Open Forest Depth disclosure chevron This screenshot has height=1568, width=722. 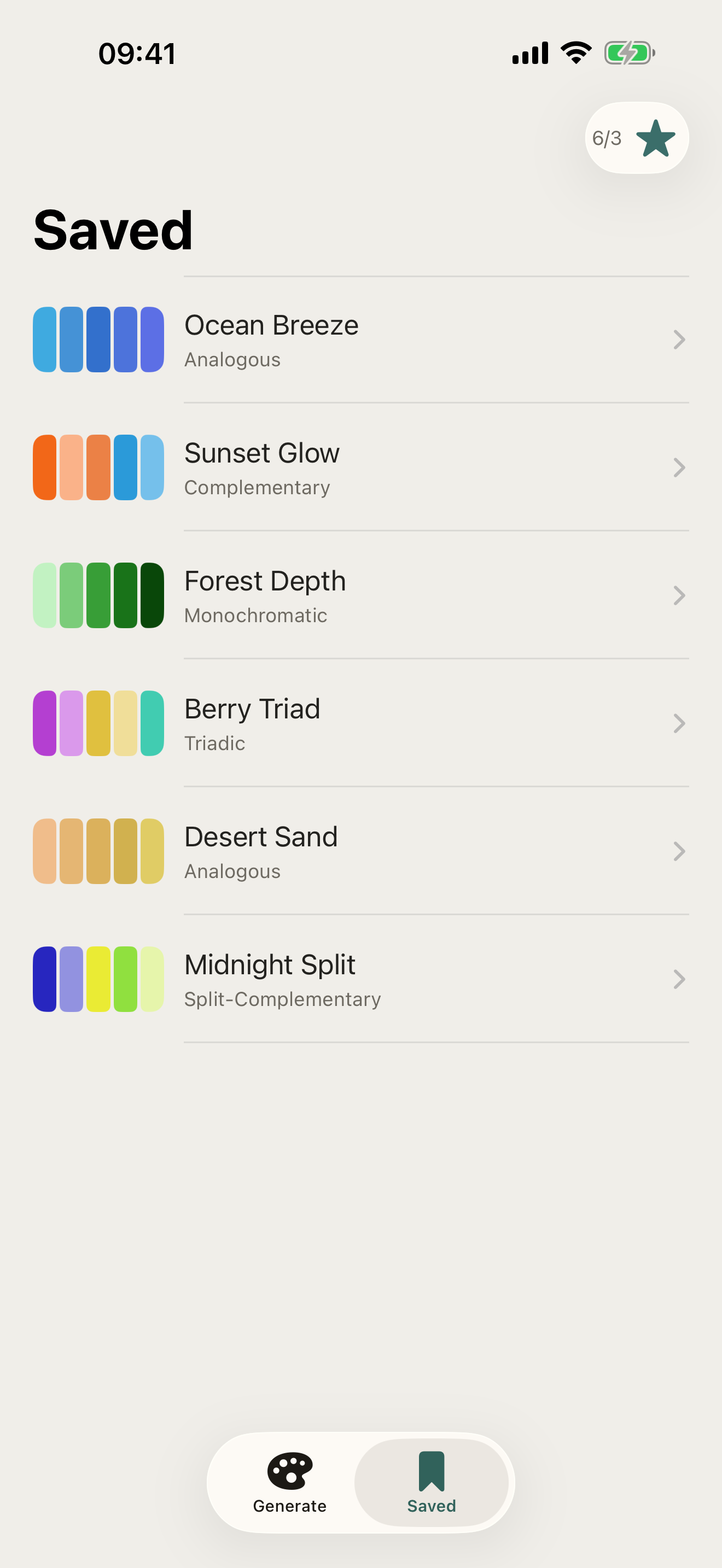click(x=679, y=595)
